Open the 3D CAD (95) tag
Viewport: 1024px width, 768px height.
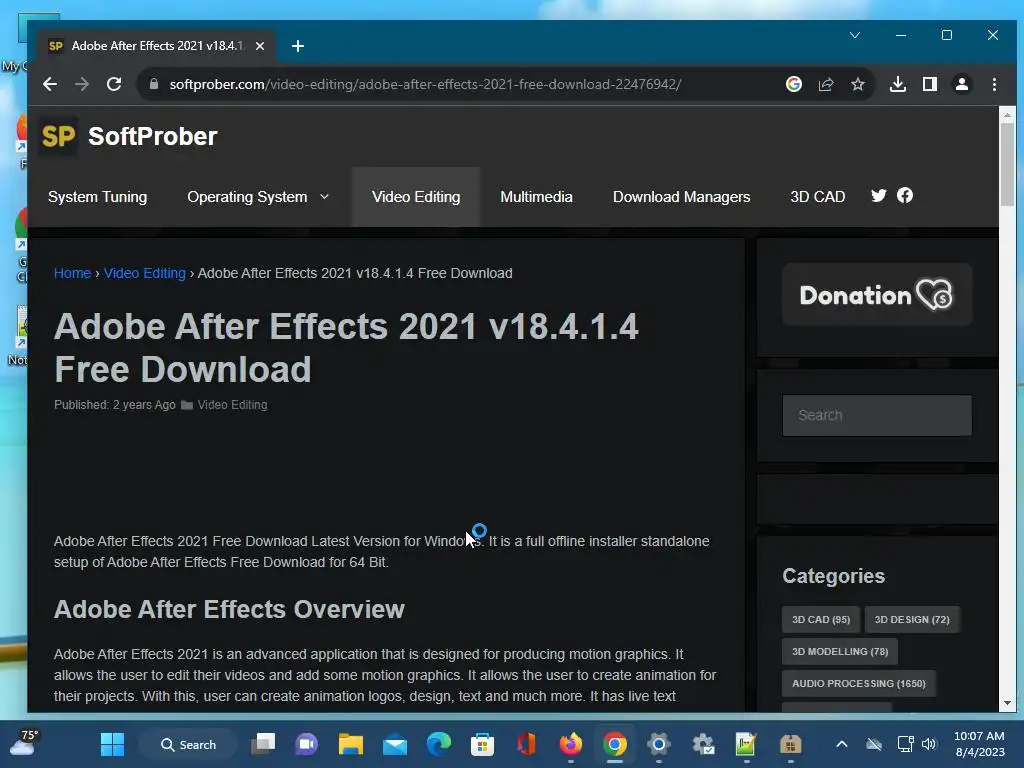[821, 619]
